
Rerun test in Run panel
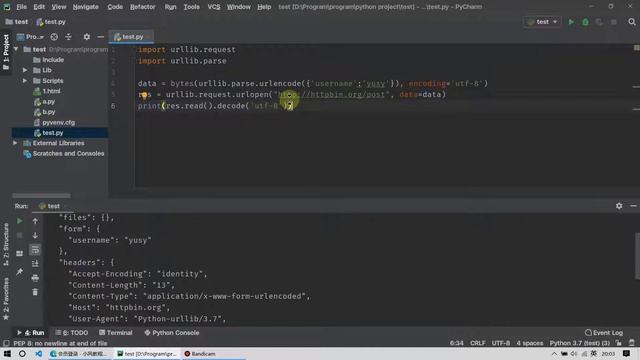tap(20, 221)
